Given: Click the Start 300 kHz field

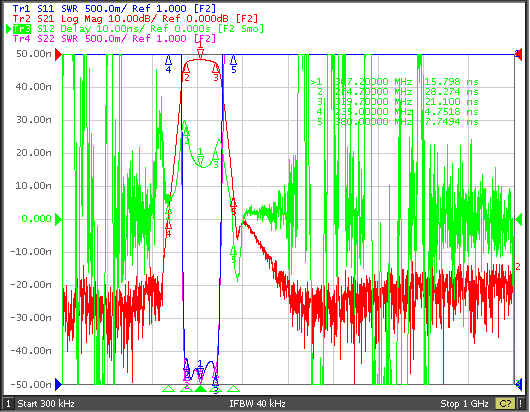Looking at the screenshot, I should [x=46, y=404].
